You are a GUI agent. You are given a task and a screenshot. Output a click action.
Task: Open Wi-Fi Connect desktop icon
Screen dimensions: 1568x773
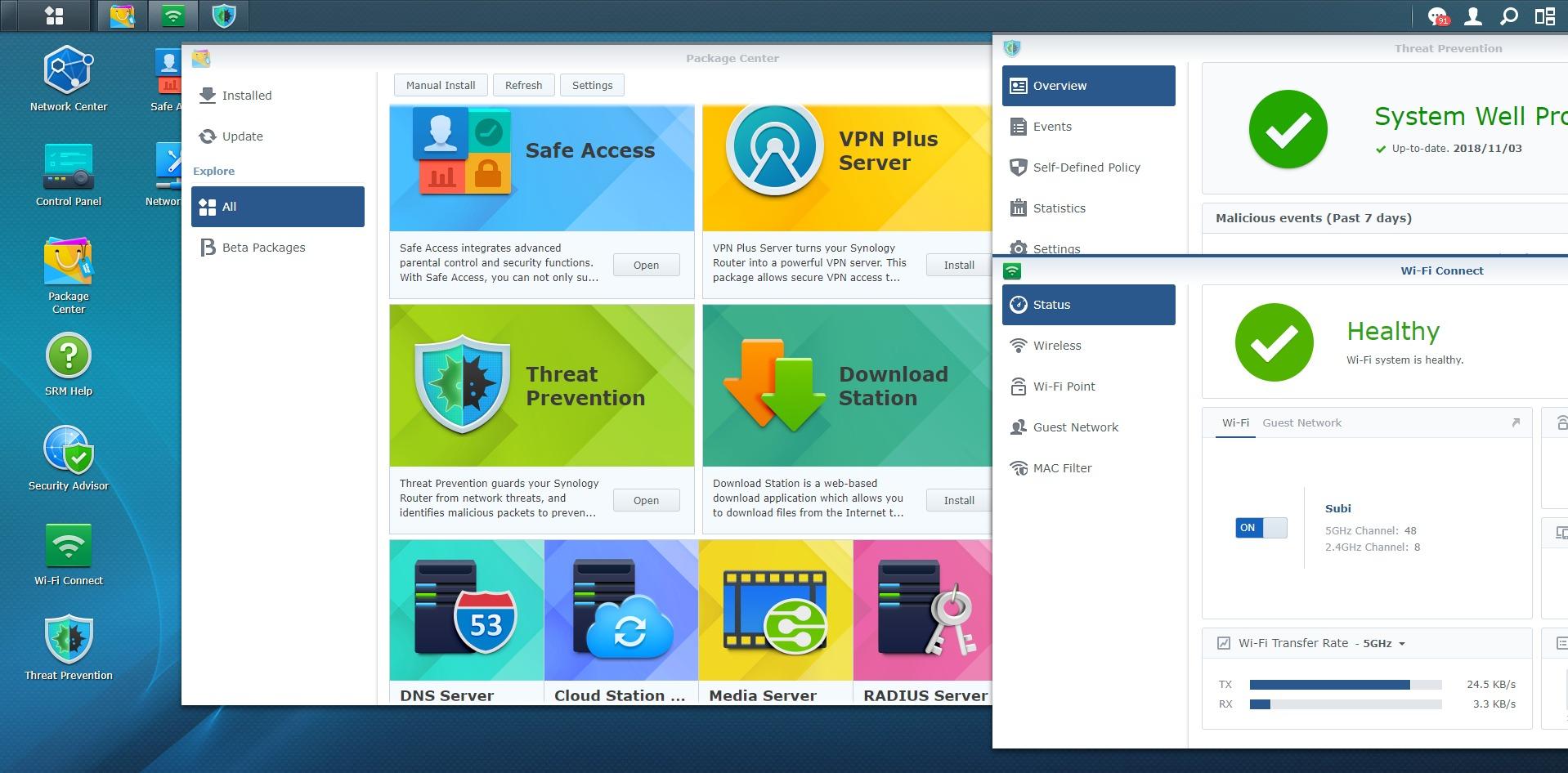tap(69, 553)
